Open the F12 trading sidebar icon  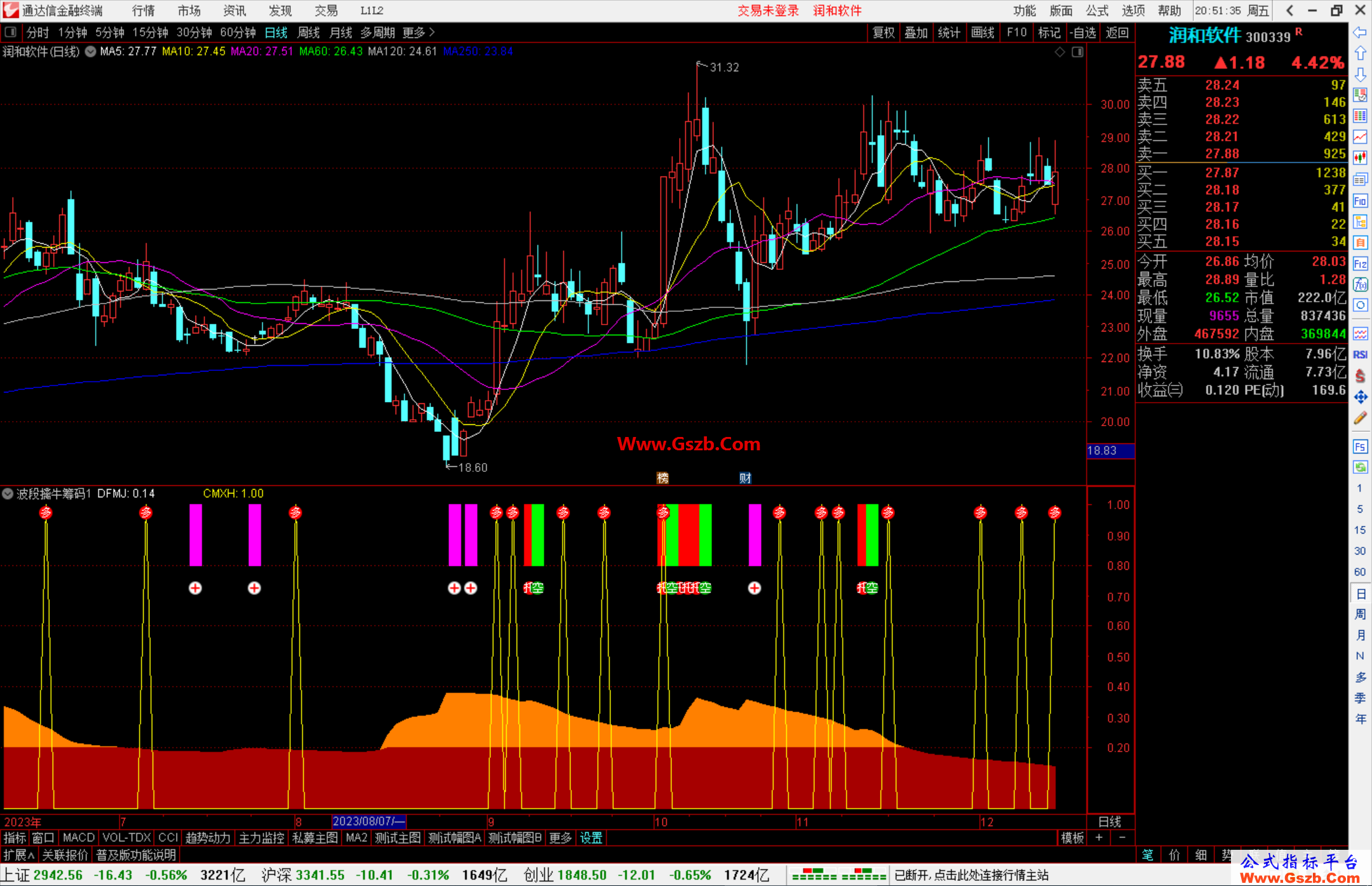tap(1360, 264)
